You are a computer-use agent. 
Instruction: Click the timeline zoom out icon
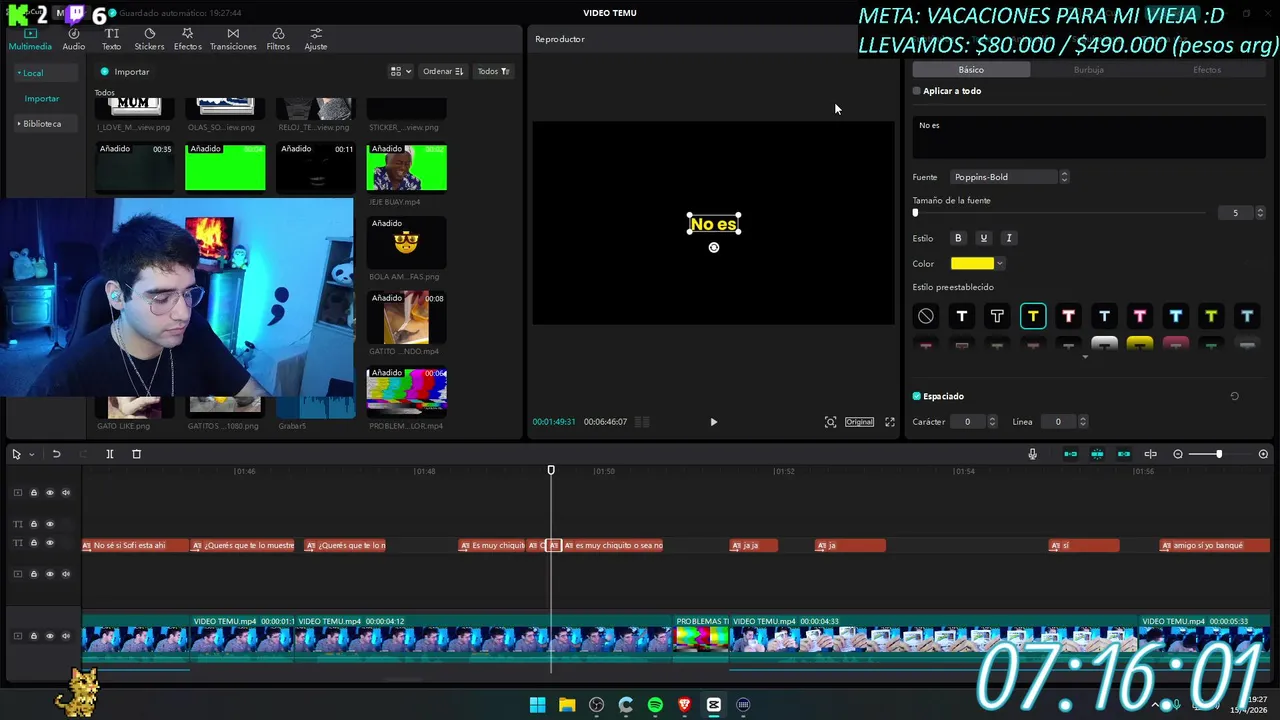(x=1178, y=454)
